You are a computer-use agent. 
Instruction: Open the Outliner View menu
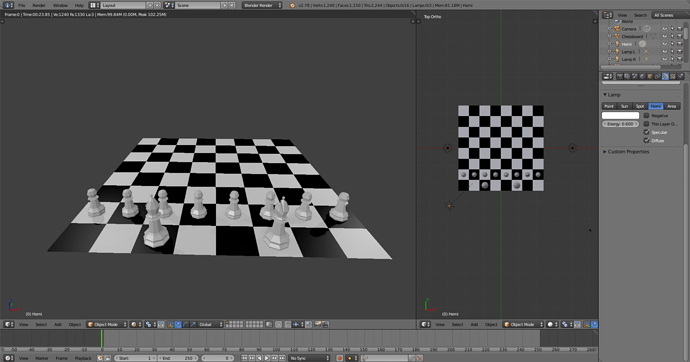pos(622,15)
